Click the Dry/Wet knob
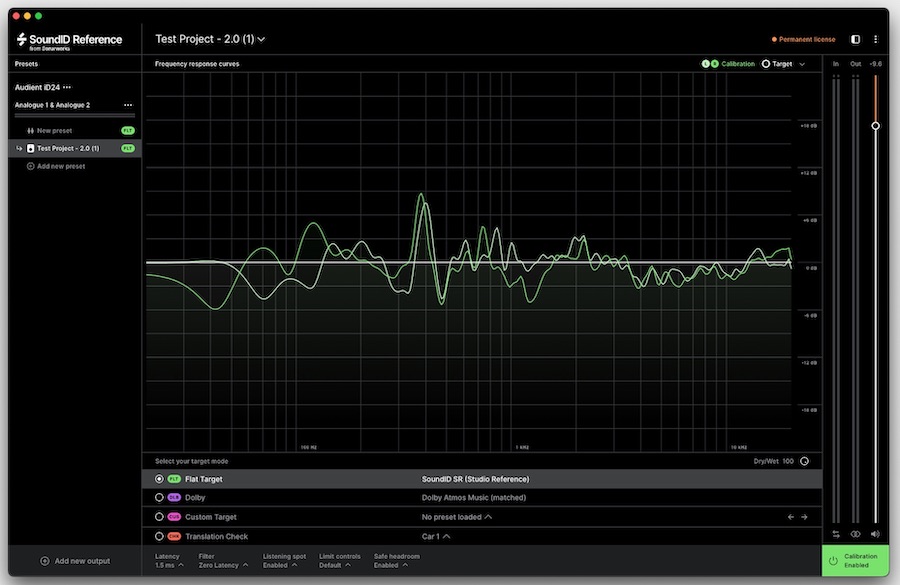 pos(804,461)
